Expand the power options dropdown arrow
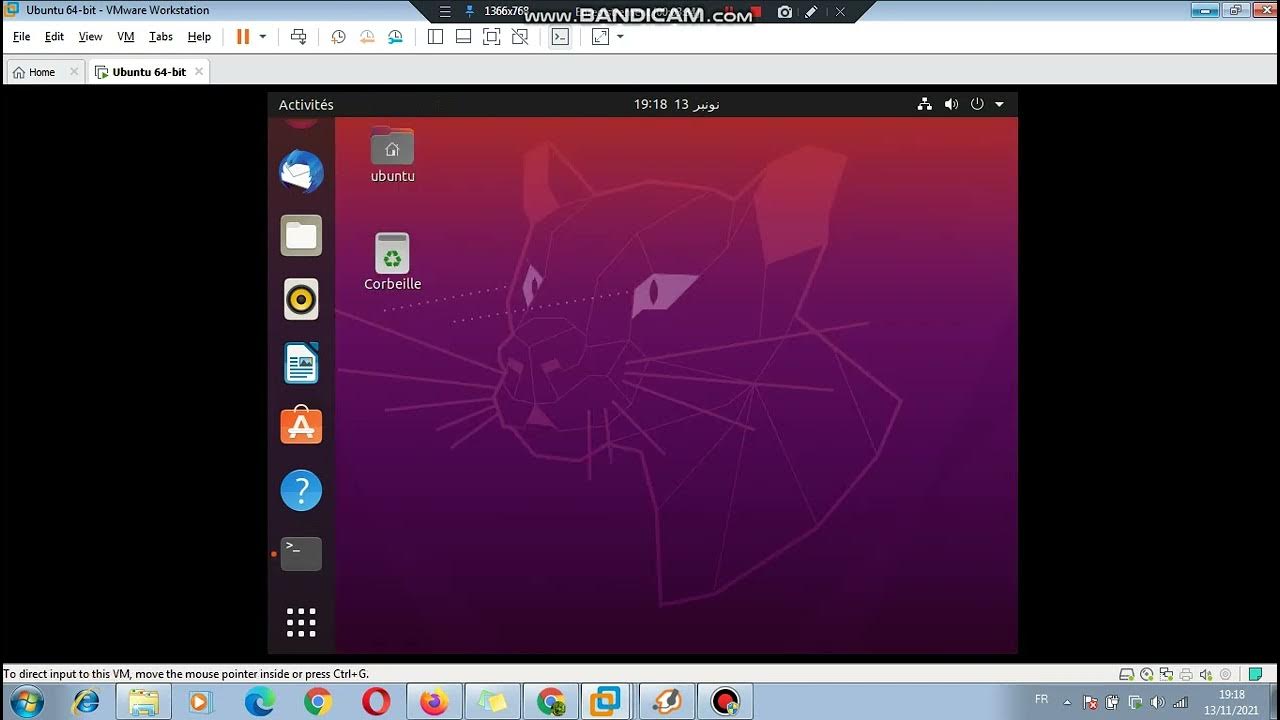Image resolution: width=1280 pixels, height=720 pixels. click(x=263, y=36)
